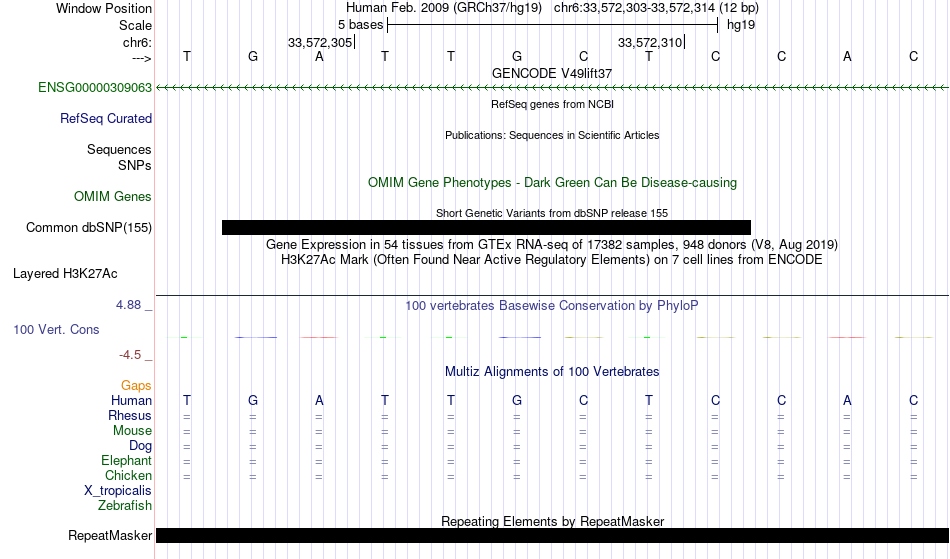
Task: Select the X_tropicalis species label
Action: (118, 491)
